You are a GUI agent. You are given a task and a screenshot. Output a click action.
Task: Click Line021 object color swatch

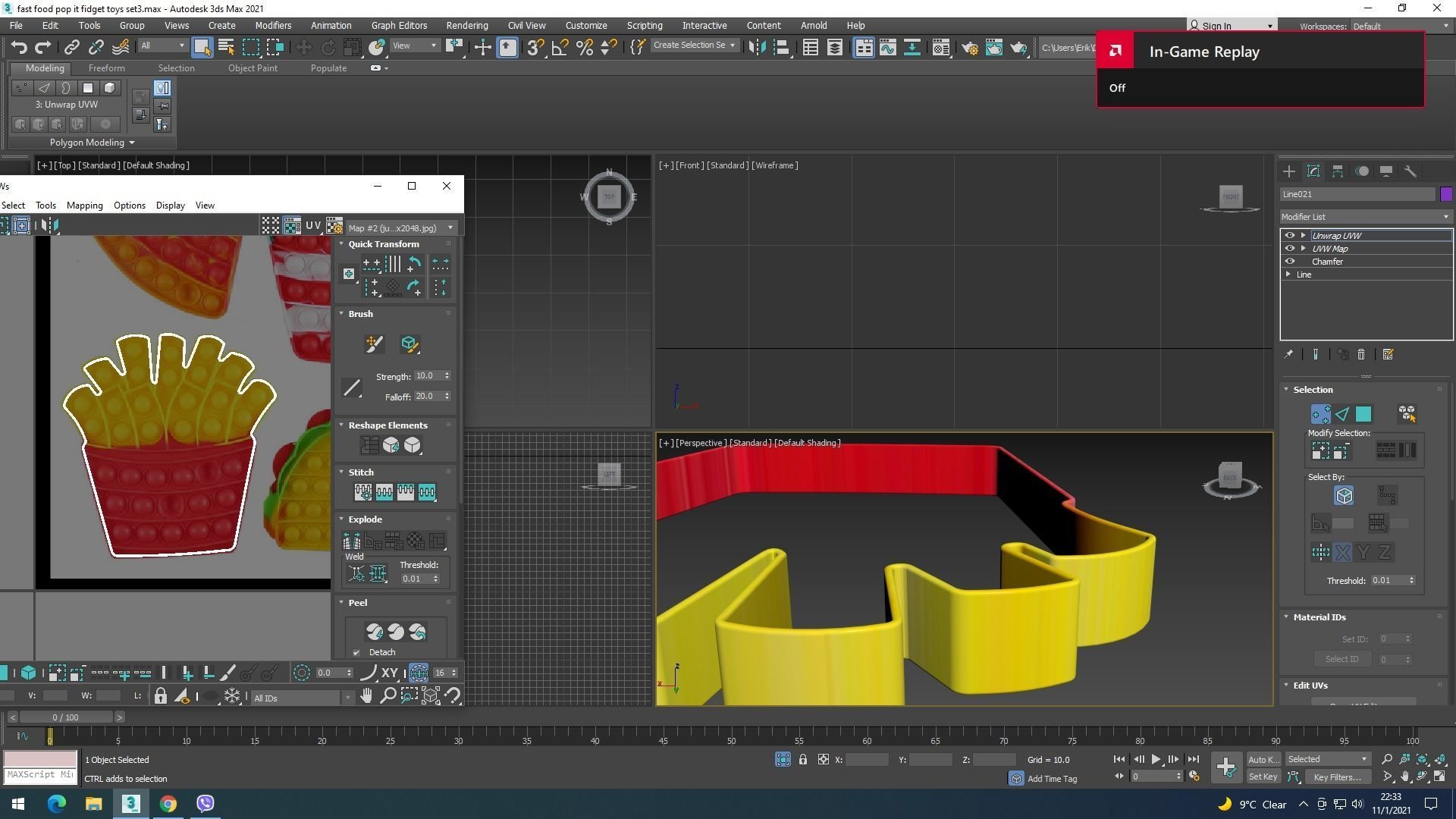pyautogui.click(x=1446, y=195)
